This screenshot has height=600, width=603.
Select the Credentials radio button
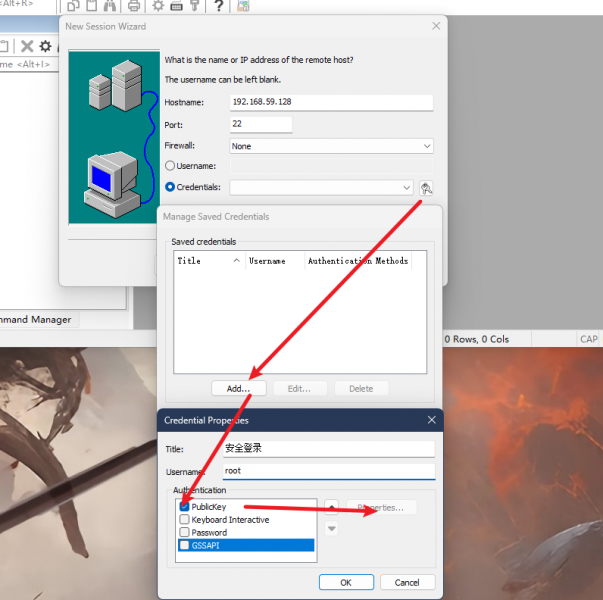[170, 187]
